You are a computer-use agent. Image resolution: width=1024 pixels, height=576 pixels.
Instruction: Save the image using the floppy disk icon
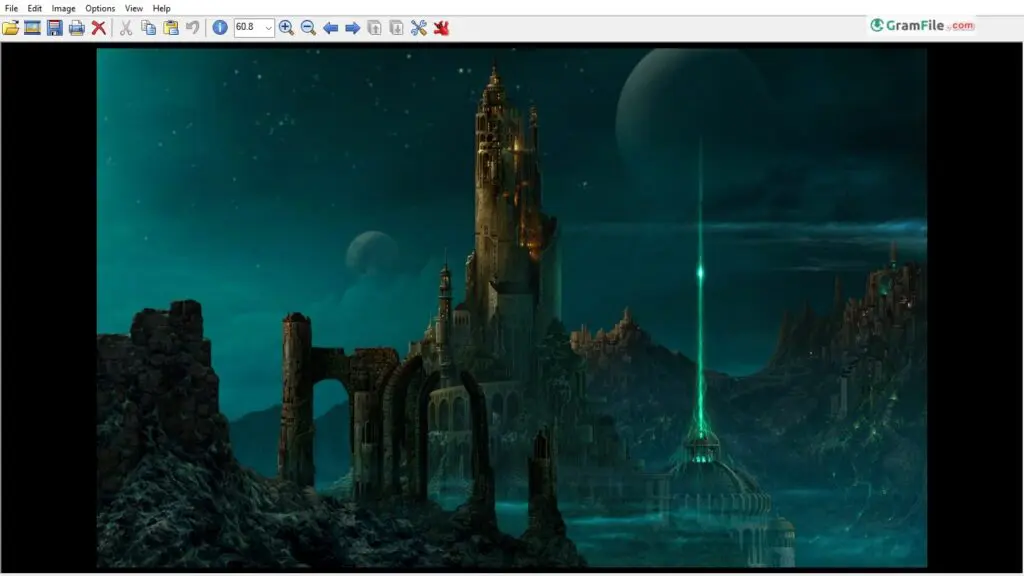pyautogui.click(x=55, y=27)
